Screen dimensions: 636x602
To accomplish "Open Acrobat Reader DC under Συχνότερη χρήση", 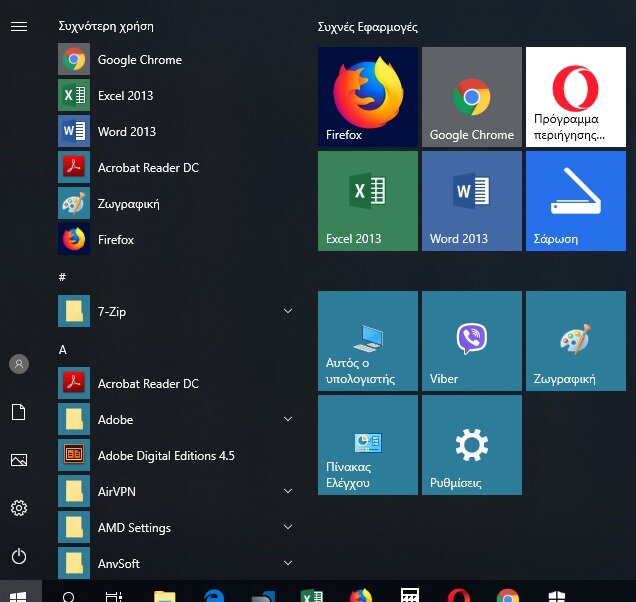I will pyautogui.click(x=176, y=168).
